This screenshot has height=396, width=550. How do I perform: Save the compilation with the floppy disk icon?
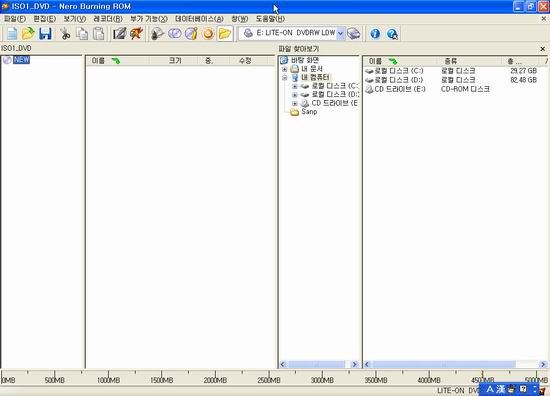[x=45, y=34]
